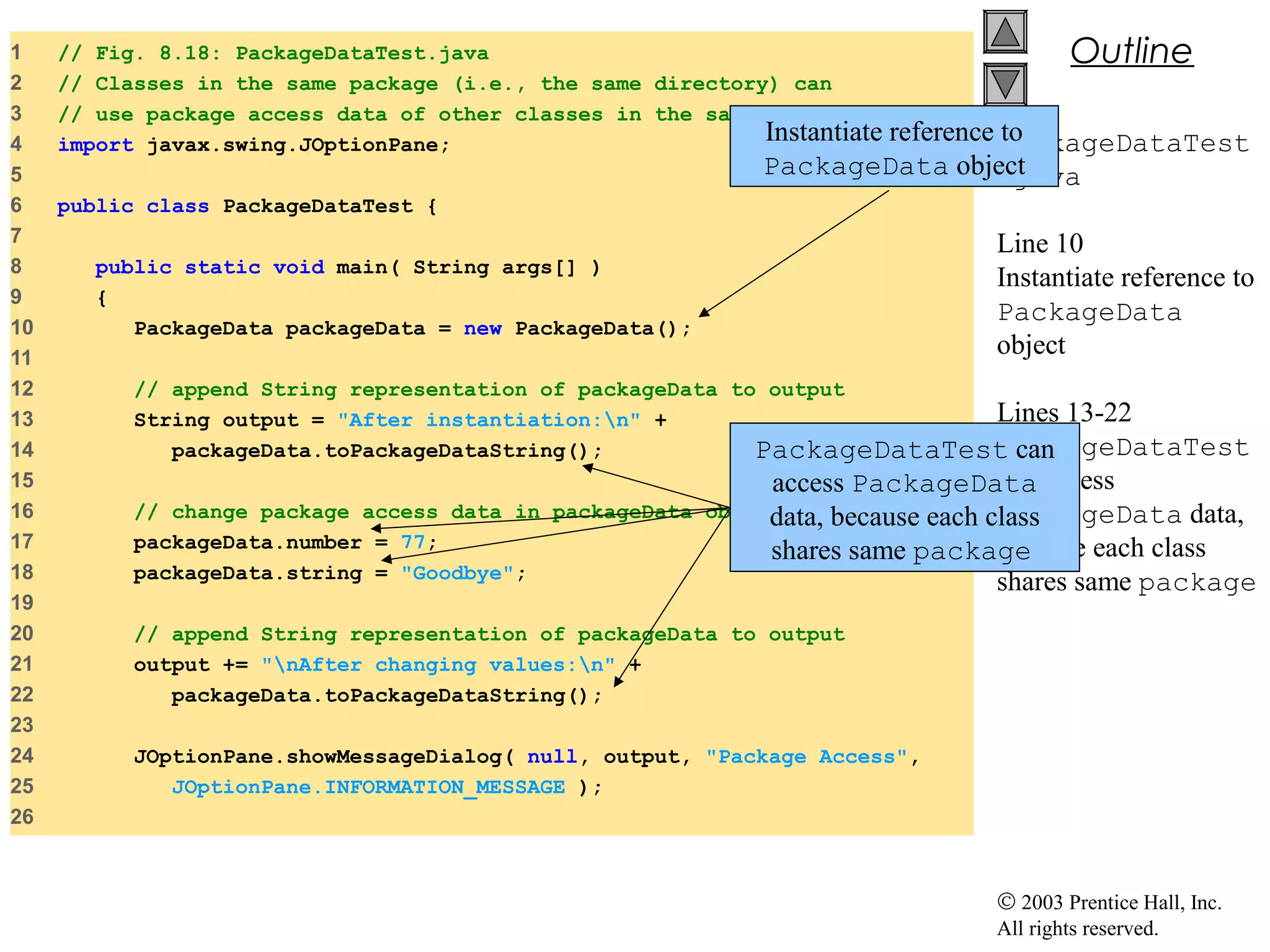Click the string "After instantiation:\n"
The image size is (1270, 952).
pyautogui.click(x=489, y=420)
